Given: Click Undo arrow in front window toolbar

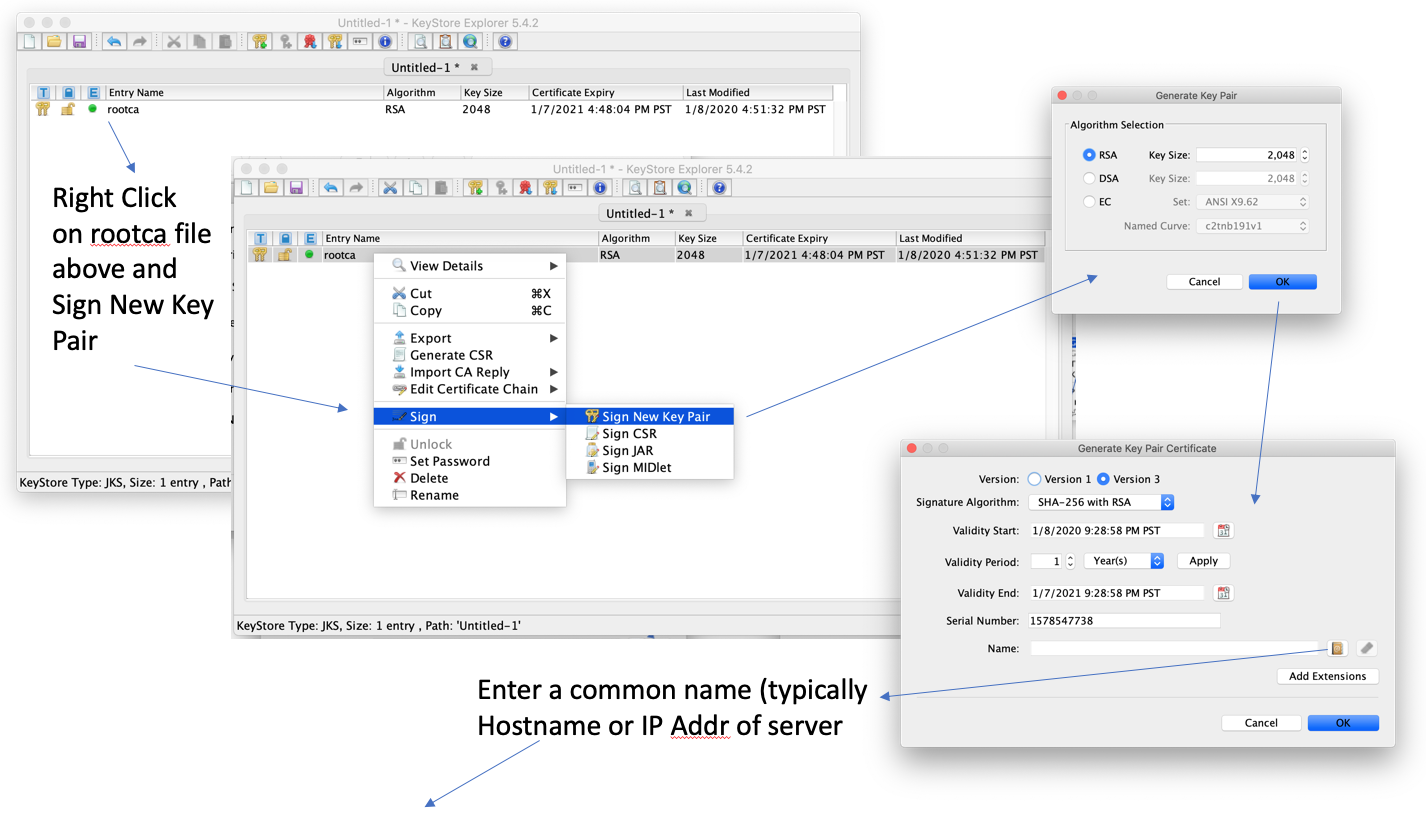Looking at the screenshot, I should point(330,188).
